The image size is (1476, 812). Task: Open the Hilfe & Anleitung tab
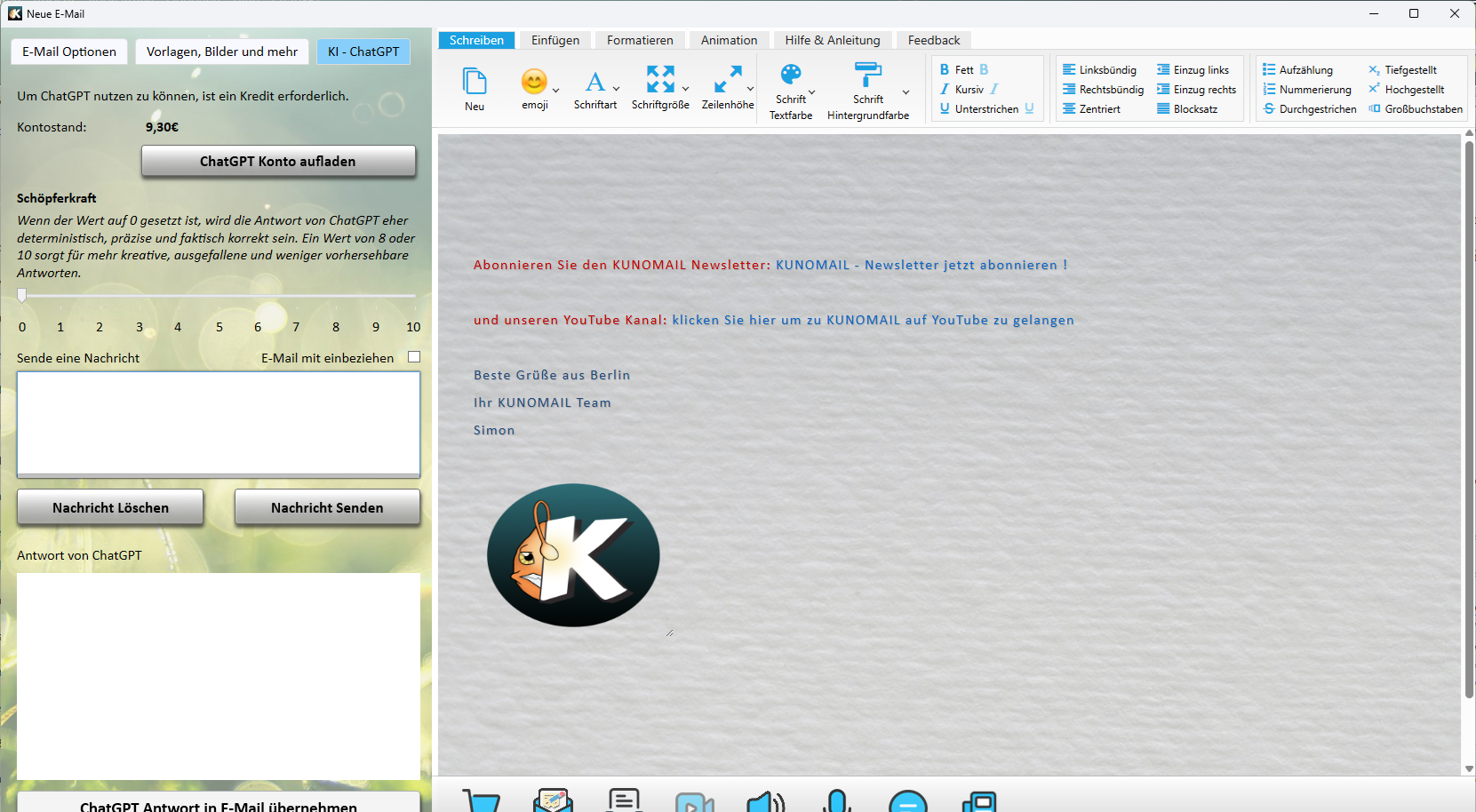[833, 40]
